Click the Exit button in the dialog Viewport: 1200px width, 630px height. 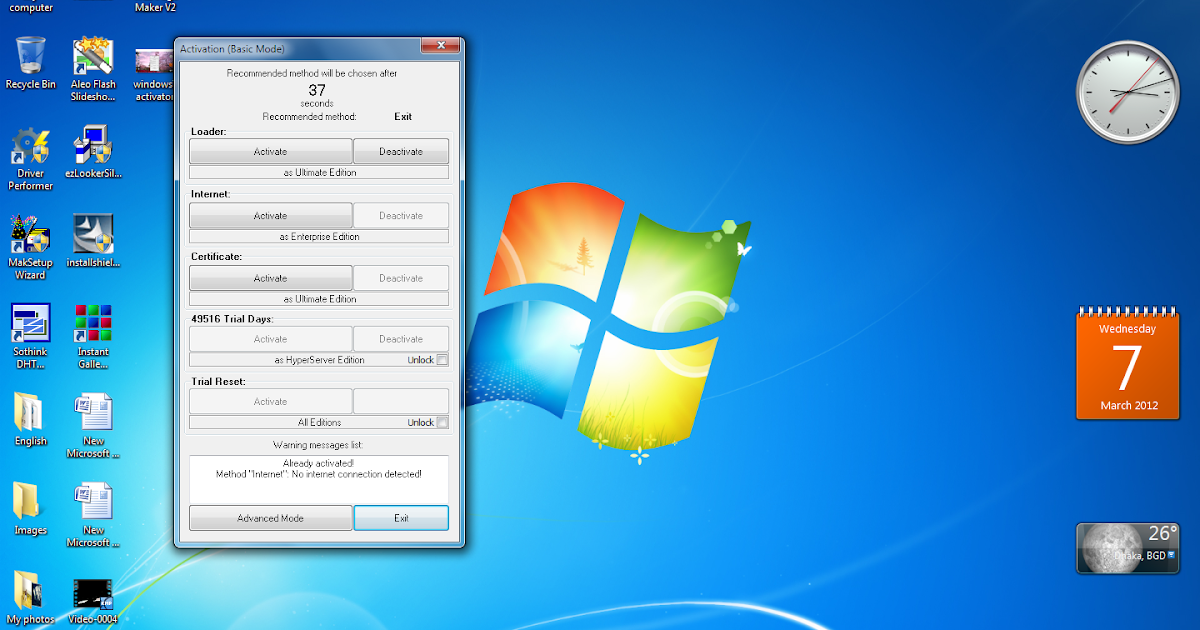tap(401, 518)
